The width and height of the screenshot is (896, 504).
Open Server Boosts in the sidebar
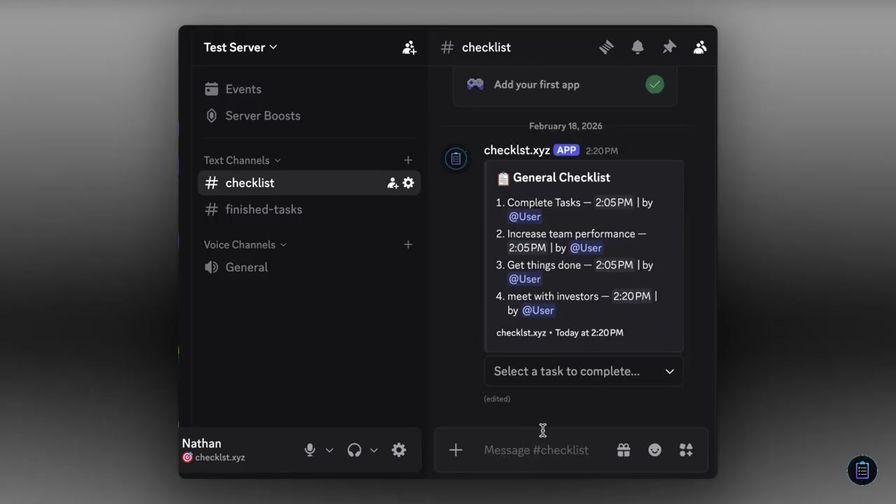[262, 116]
